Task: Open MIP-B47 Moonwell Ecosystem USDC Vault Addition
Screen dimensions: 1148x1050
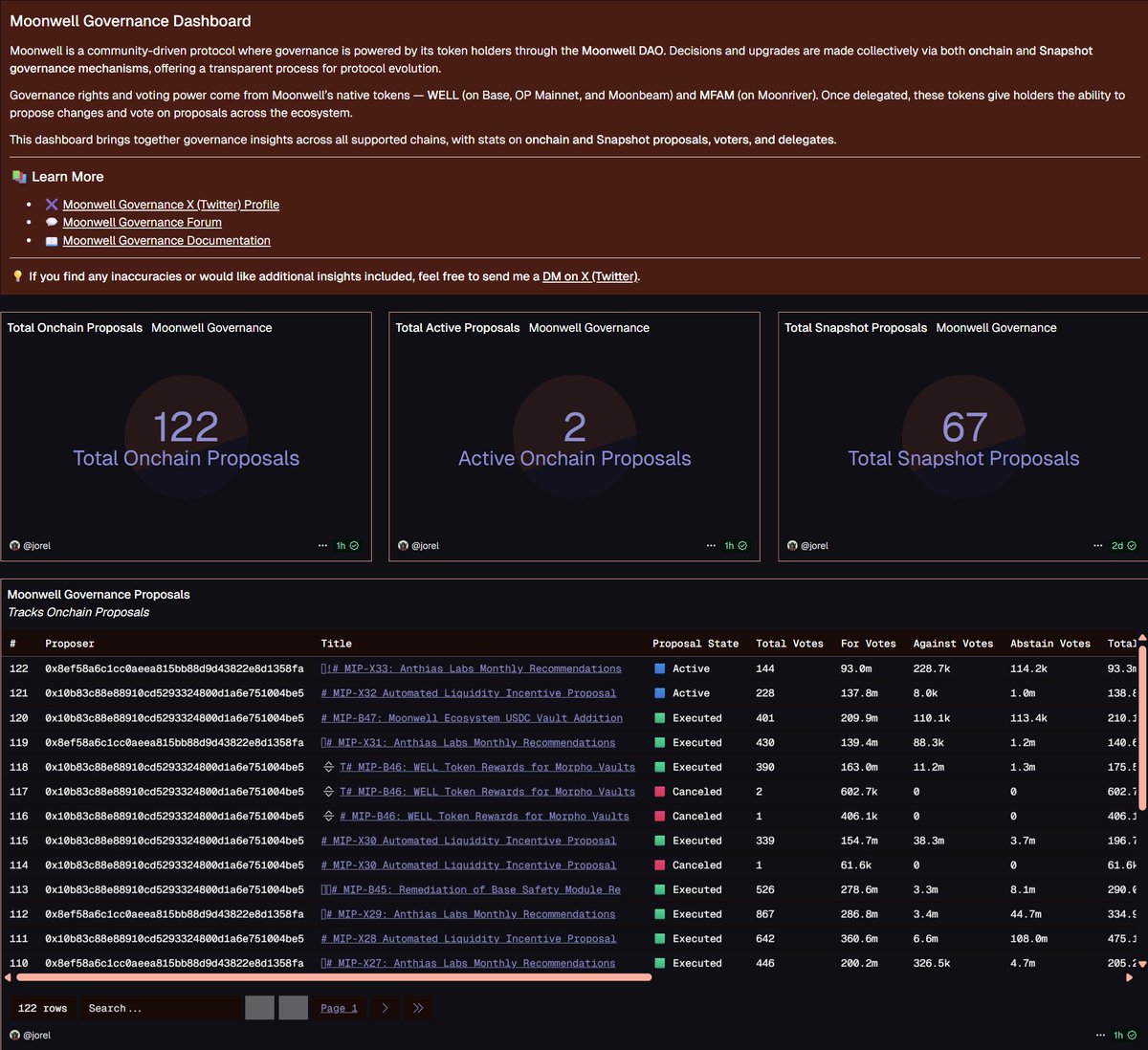Action: coord(472,718)
